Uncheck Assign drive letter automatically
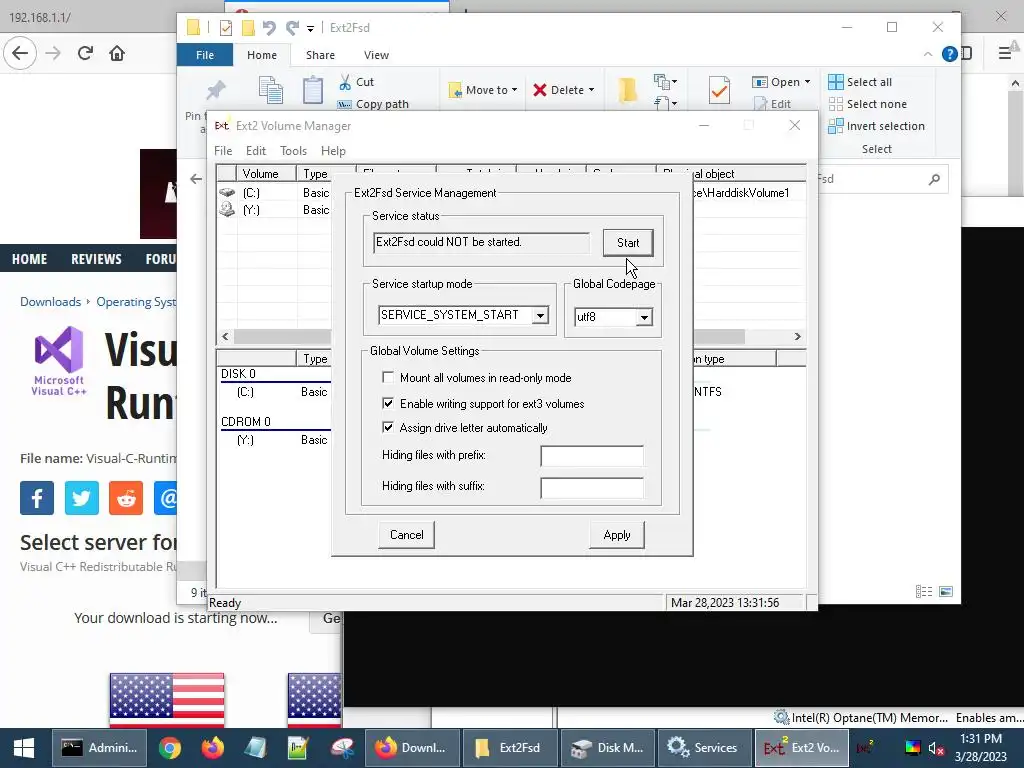Image resolution: width=1024 pixels, height=768 pixels. 388,428
